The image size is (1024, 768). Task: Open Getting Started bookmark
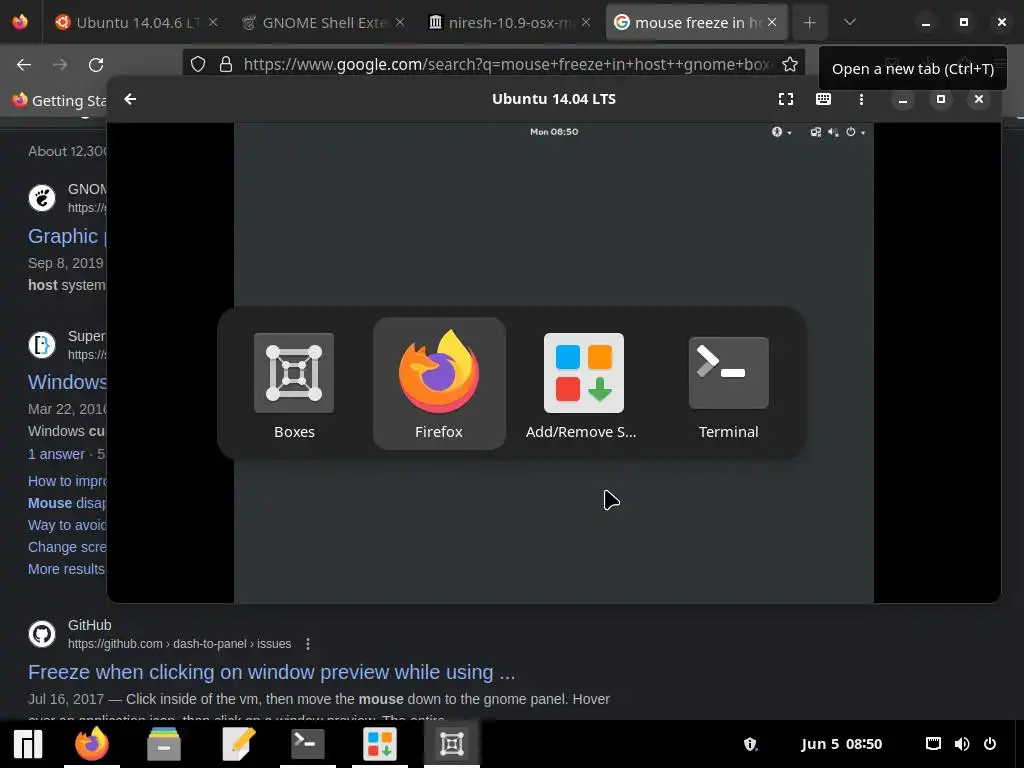(59, 101)
